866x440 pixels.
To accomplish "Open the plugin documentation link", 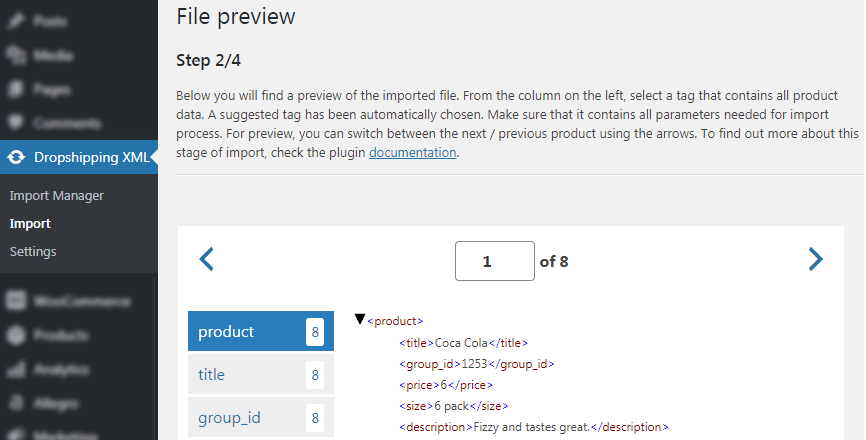I will coord(413,152).
